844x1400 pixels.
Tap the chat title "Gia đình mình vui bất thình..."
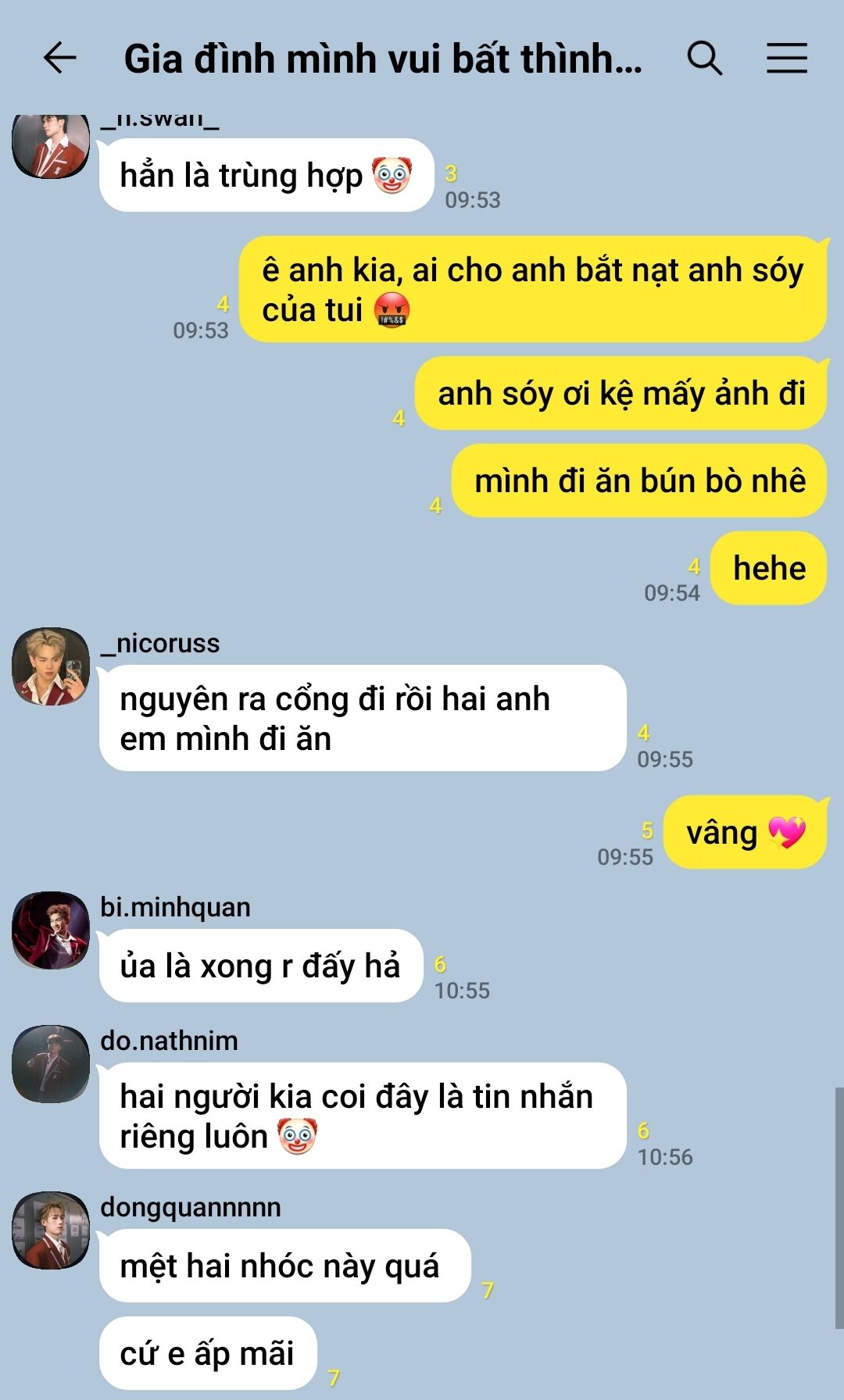click(383, 59)
